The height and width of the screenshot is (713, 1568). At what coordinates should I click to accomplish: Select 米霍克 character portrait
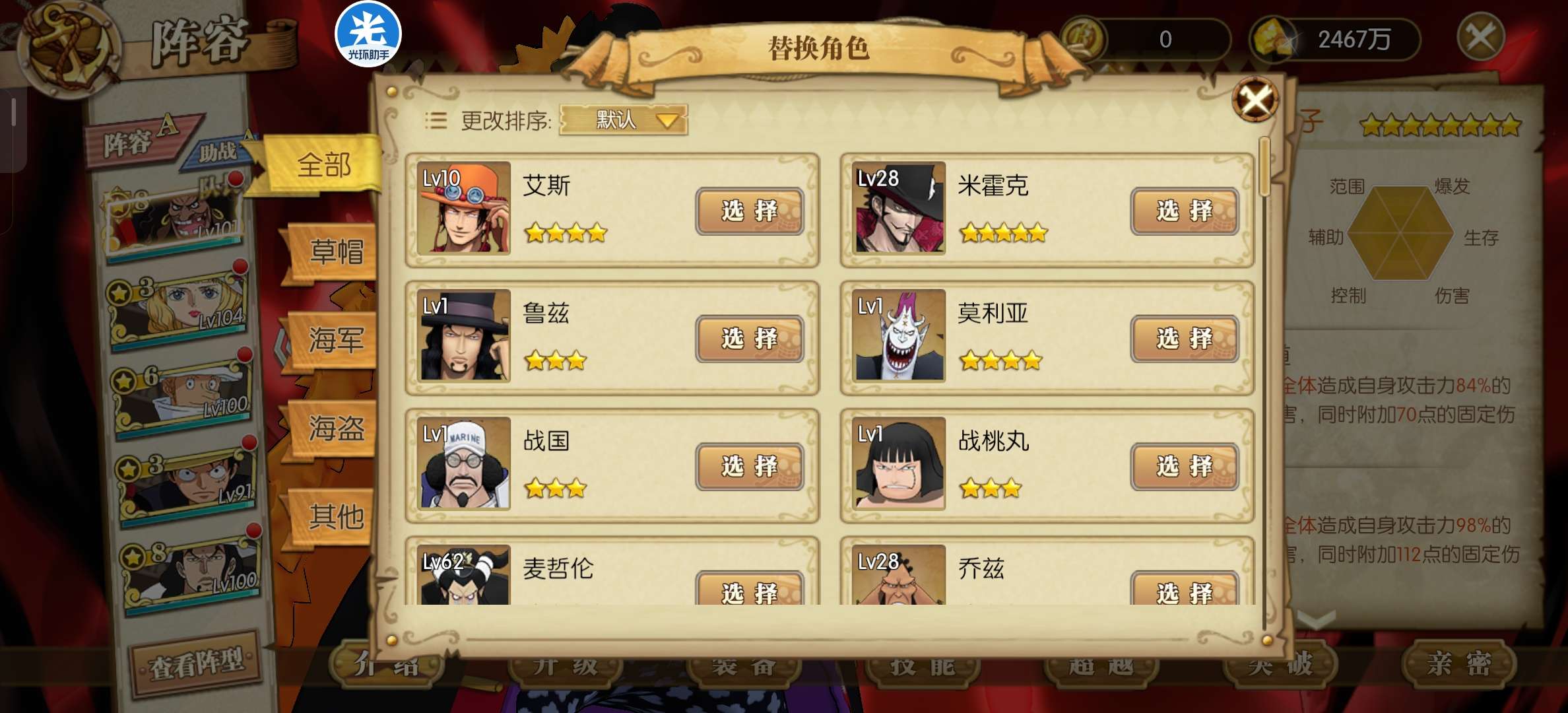899,208
